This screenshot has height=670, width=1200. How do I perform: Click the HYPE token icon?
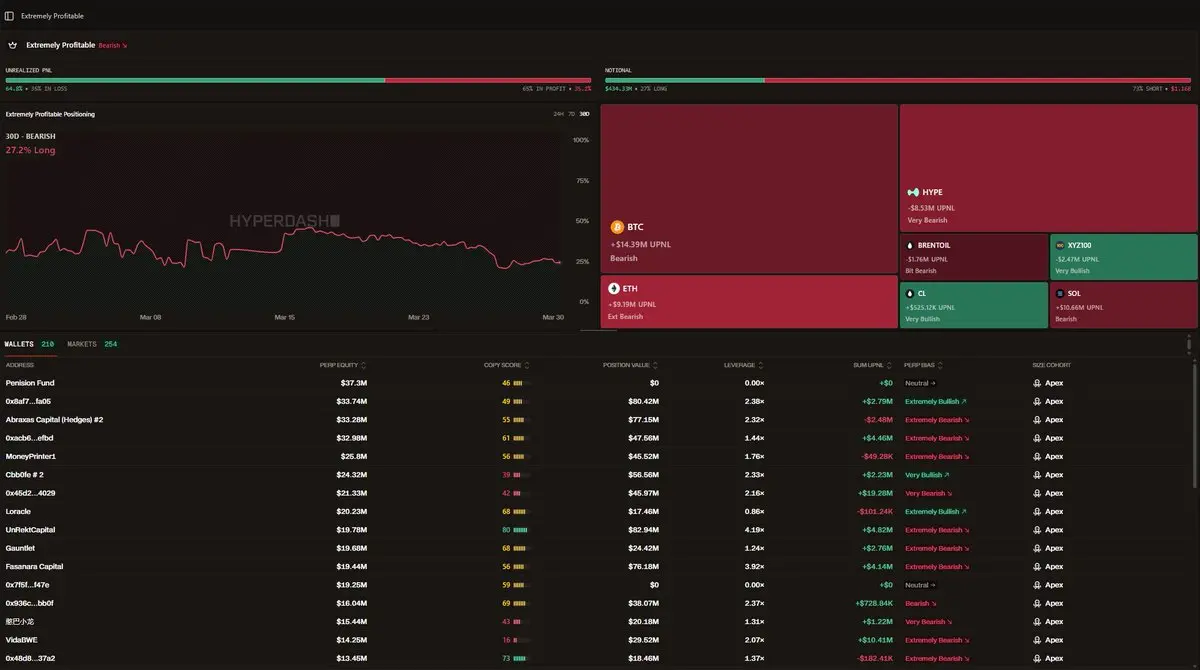913,192
